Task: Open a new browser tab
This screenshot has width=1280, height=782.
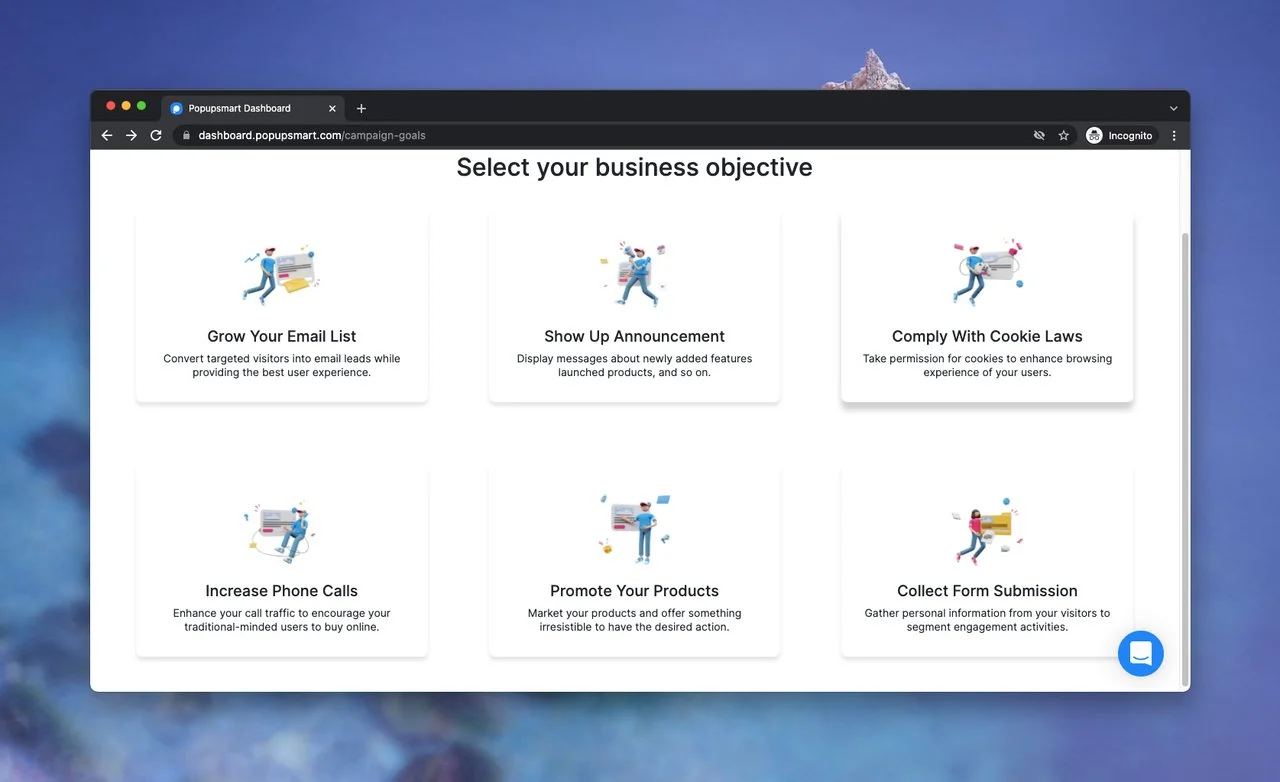Action: click(x=362, y=108)
